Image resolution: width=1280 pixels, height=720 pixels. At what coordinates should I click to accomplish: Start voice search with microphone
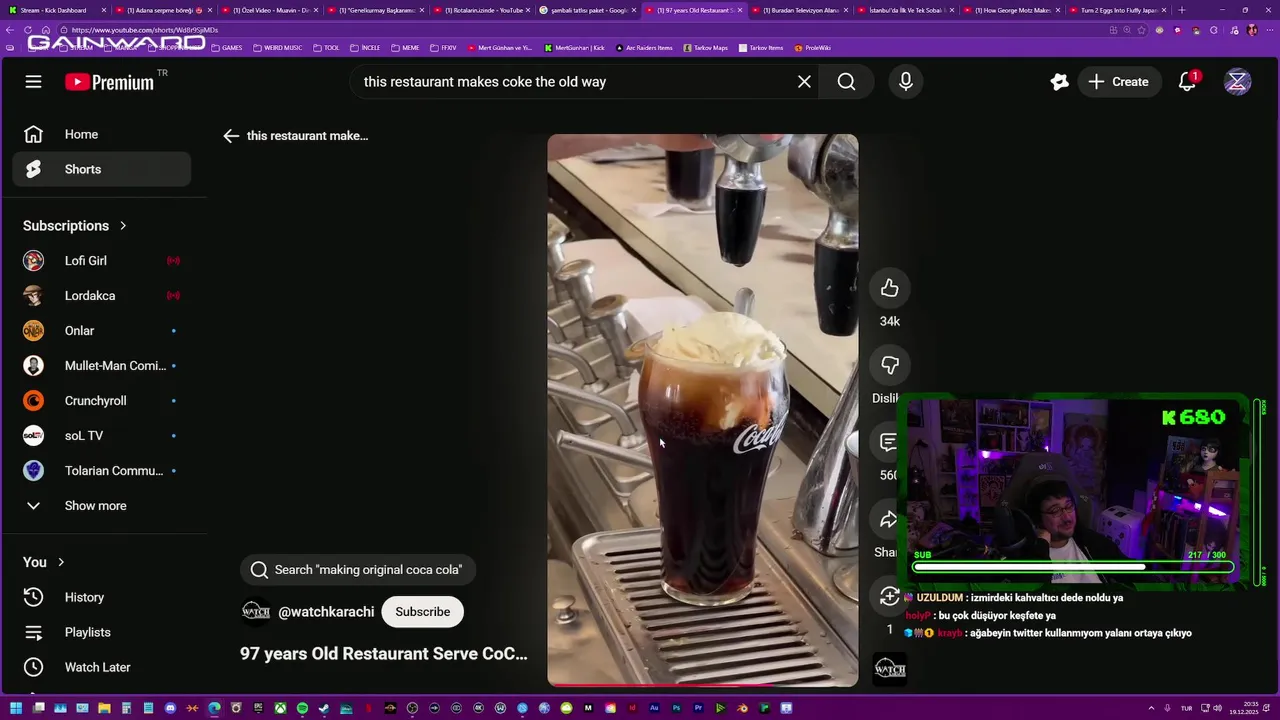[906, 82]
